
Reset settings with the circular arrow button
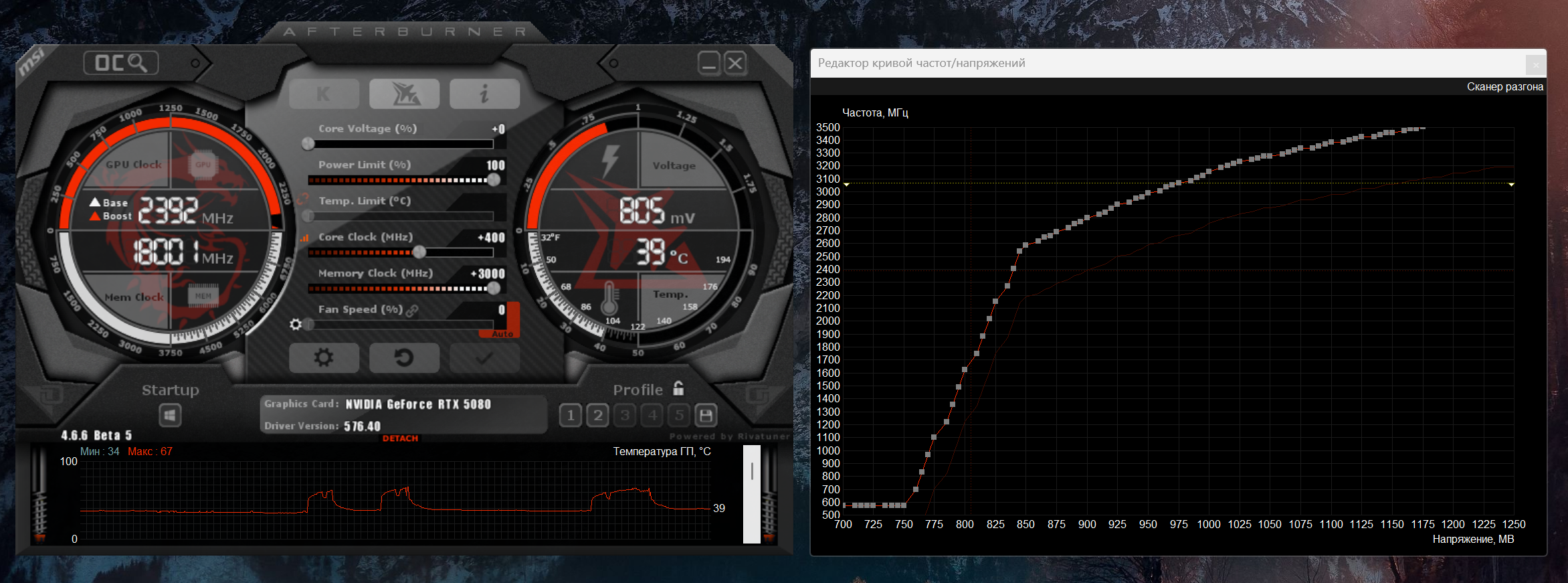click(x=404, y=358)
